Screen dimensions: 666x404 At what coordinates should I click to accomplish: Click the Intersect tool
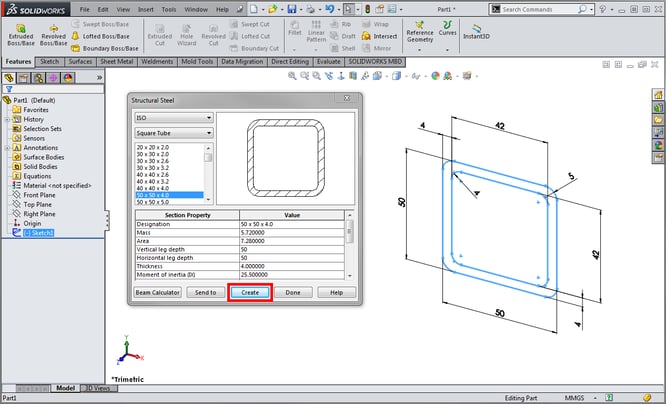point(380,37)
